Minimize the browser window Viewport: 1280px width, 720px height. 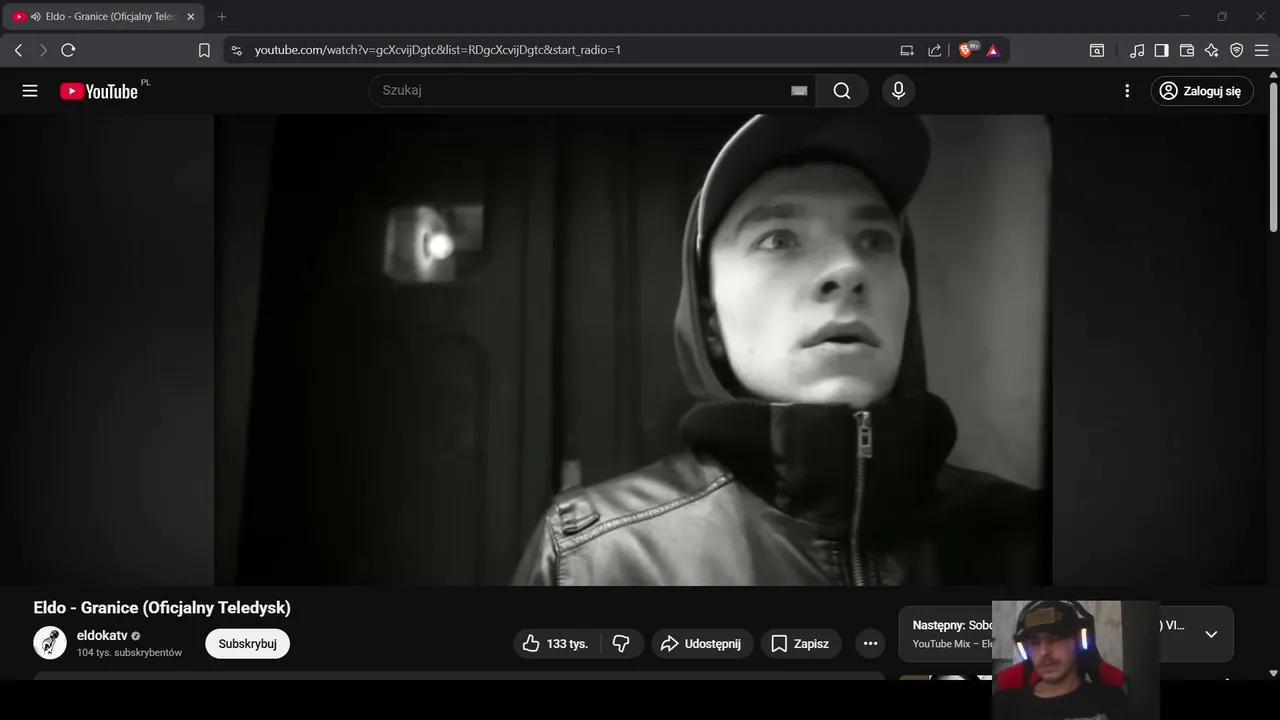tap(1185, 17)
